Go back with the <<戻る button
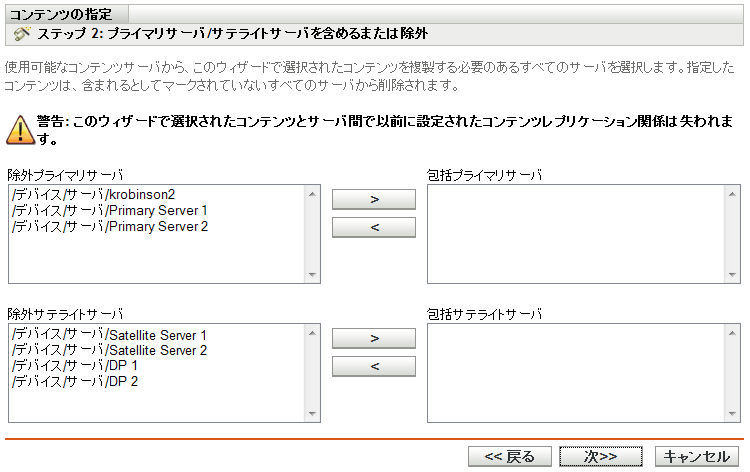Image resolution: width=750 pixels, height=472 pixels. tap(509, 456)
